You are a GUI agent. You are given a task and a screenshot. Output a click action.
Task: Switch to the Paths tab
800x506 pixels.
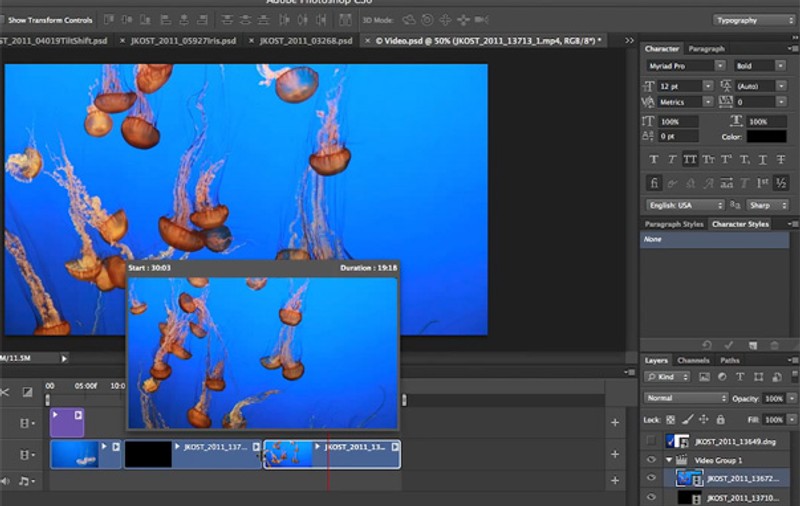tap(730, 360)
